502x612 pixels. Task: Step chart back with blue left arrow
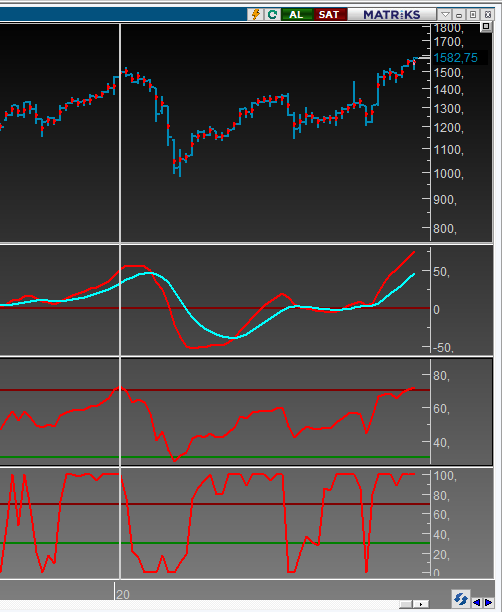[x=477, y=602]
